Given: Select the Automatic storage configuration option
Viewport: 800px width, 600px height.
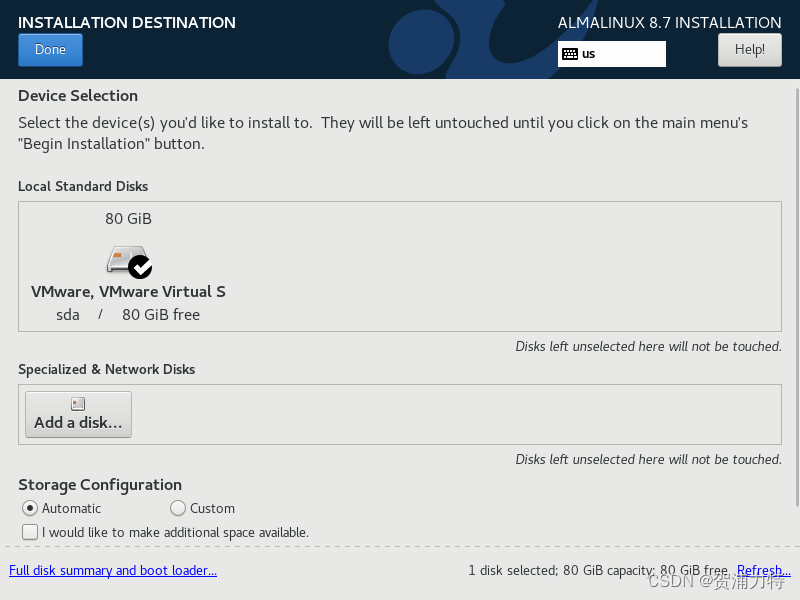Looking at the screenshot, I should (x=30, y=508).
